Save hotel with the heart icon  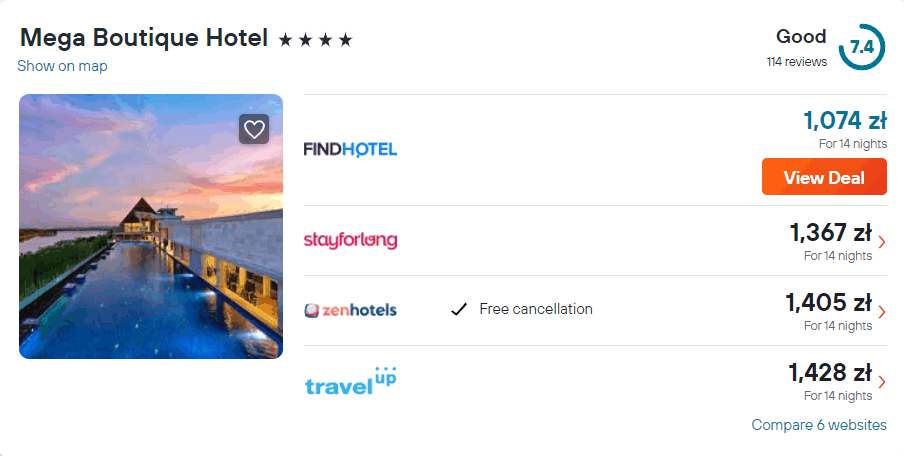pyautogui.click(x=254, y=129)
